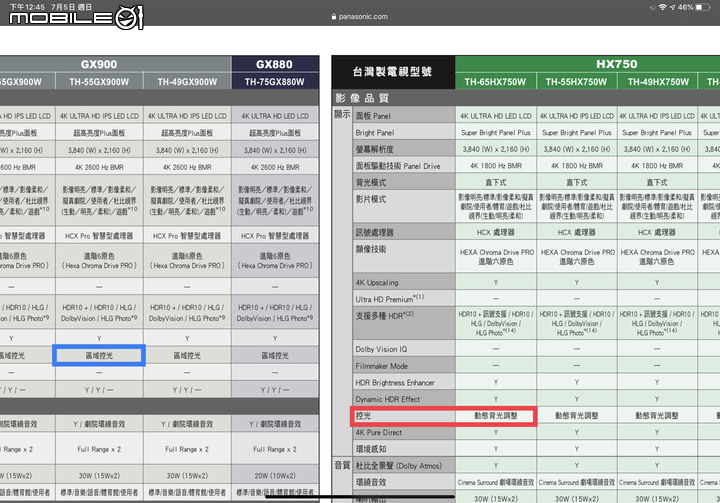Tap the Wi-Fi status icon
Image resolution: width=720 pixels, height=503 pixels.
click(662, 7)
